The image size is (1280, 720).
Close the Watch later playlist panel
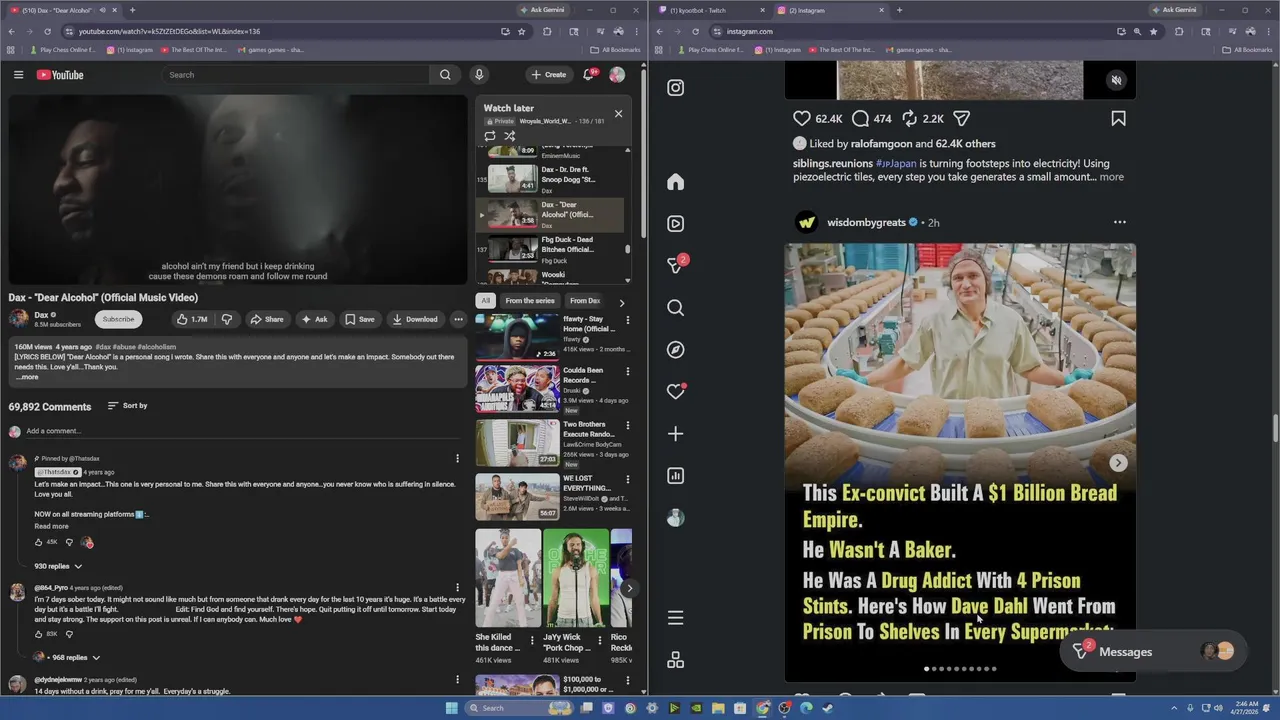pos(618,113)
